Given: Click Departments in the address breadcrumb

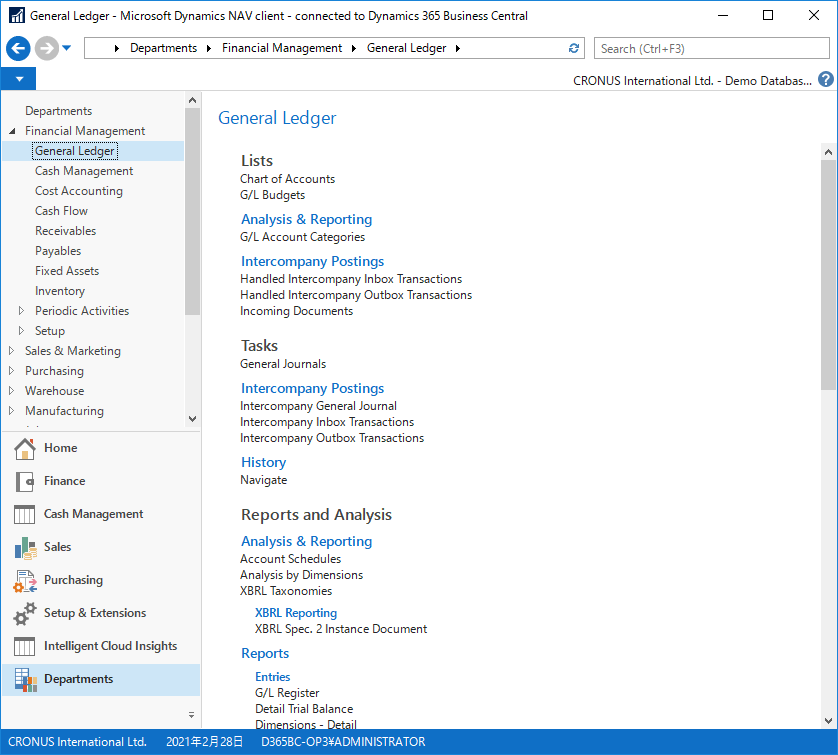Looking at the screenshot, I should pyautogui.click(x=164, y=48).
